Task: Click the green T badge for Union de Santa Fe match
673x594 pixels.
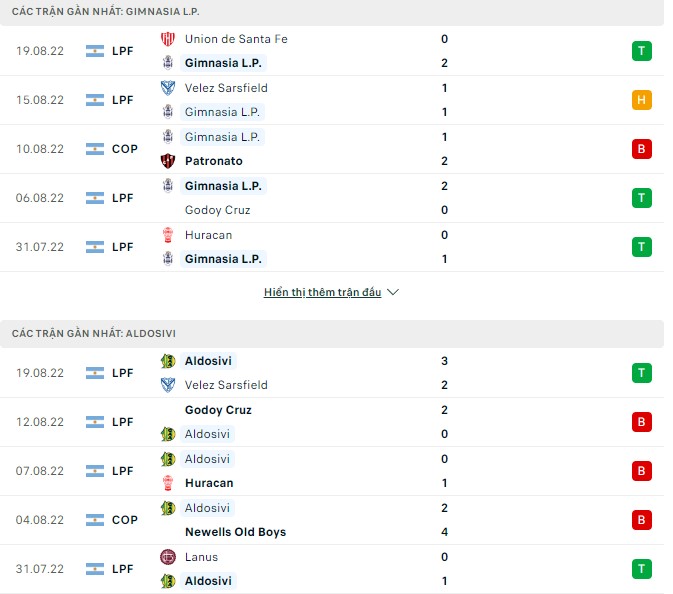Action: pyautogui.click(x=641, y=51)
